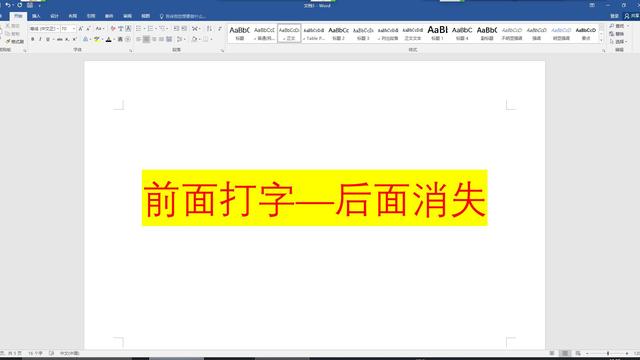Open the Review (审阅) ribbon tab
Viewport: 640px width, 360px height.
tap(127, 16)
